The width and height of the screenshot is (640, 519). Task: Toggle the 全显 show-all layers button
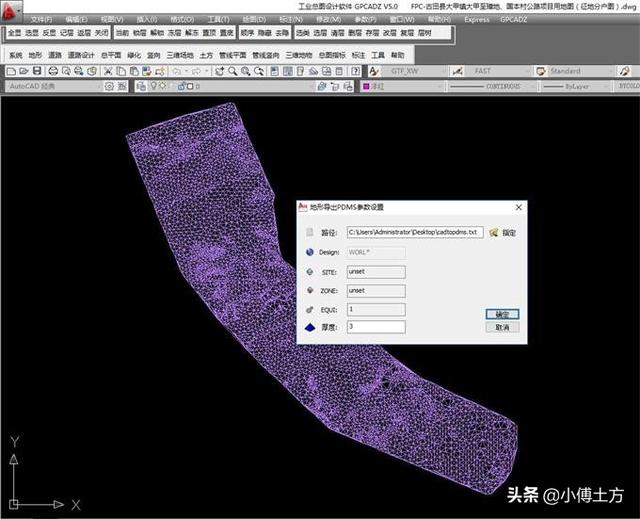tap(14, 33)
